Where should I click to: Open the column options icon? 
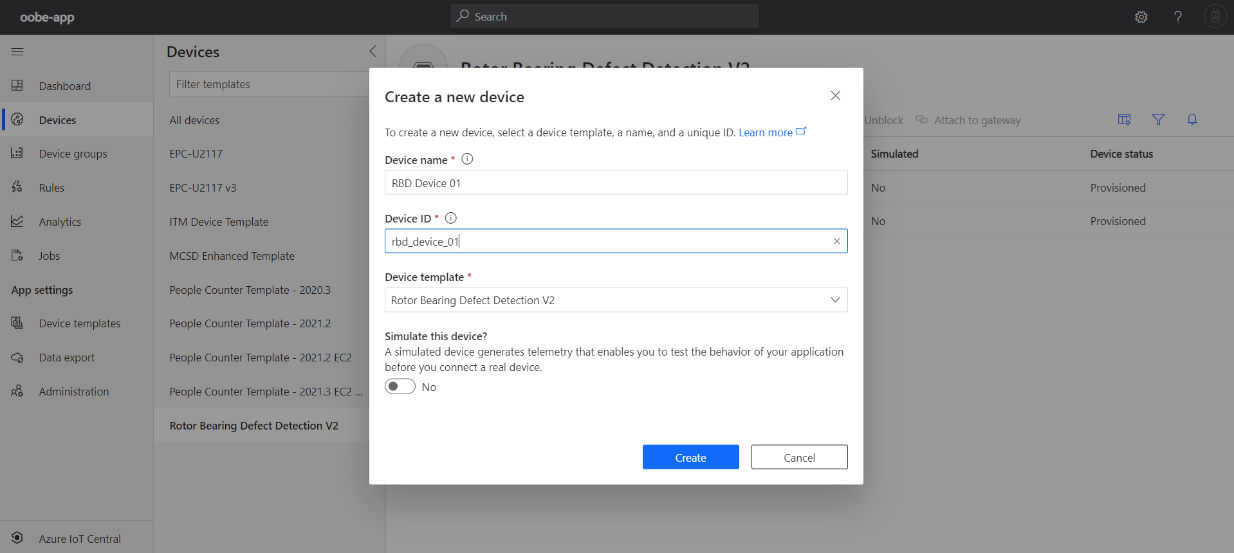coord(1124,120)
